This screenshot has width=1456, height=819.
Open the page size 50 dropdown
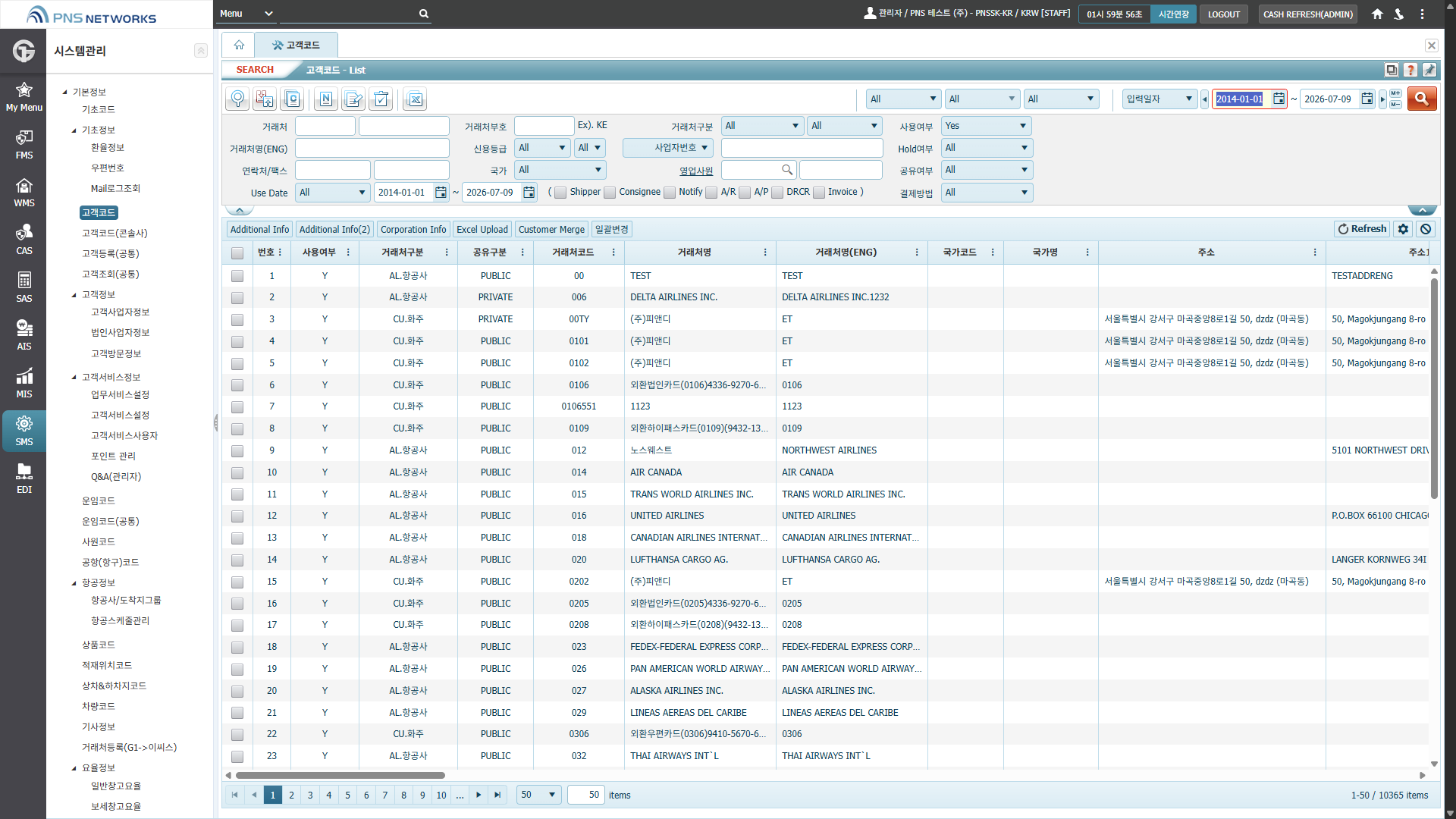point(538,795)
